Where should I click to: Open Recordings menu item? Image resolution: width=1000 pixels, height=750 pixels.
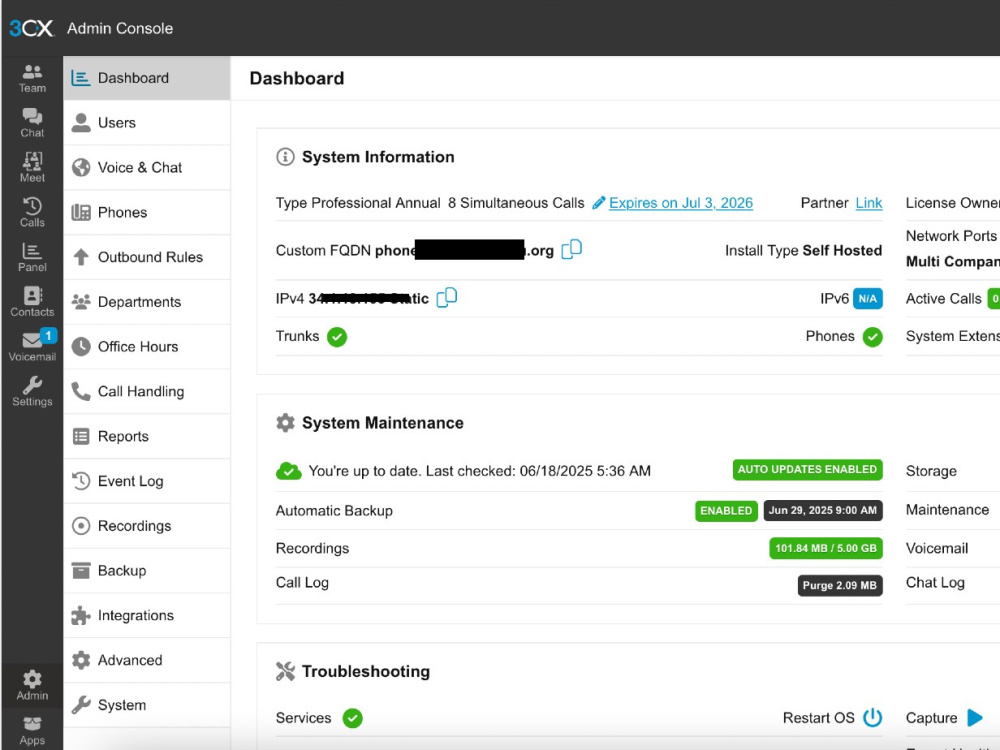click(x=147, y=526)
